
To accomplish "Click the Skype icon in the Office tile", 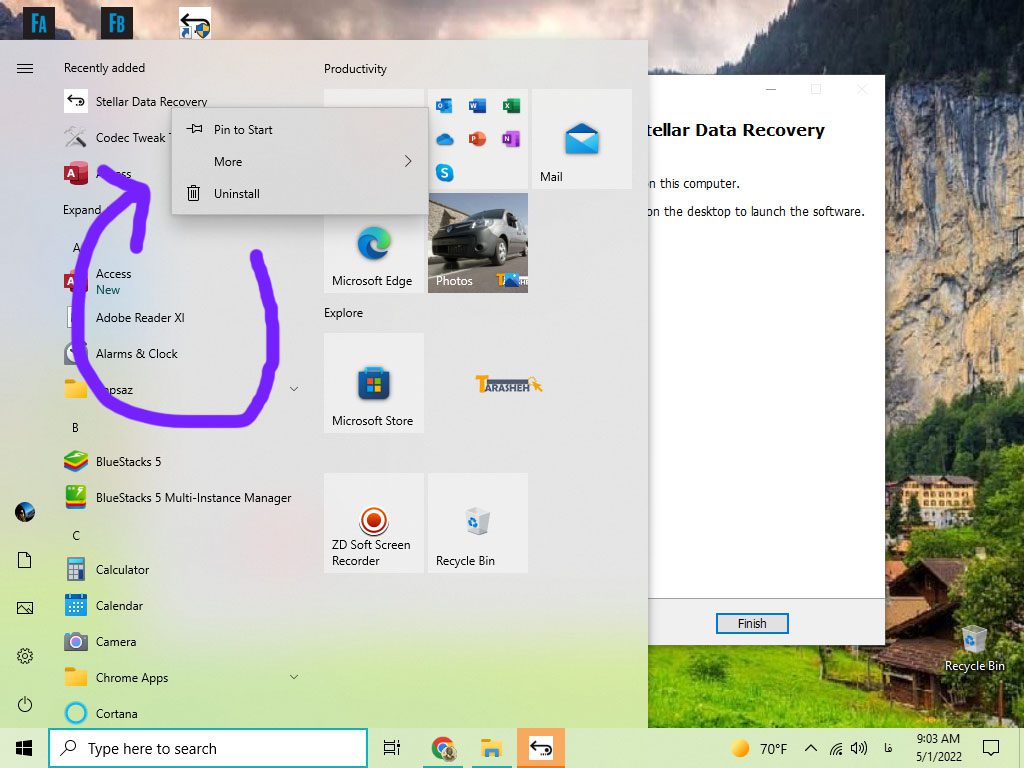I will pyautogui.click(x=444, y=172).
